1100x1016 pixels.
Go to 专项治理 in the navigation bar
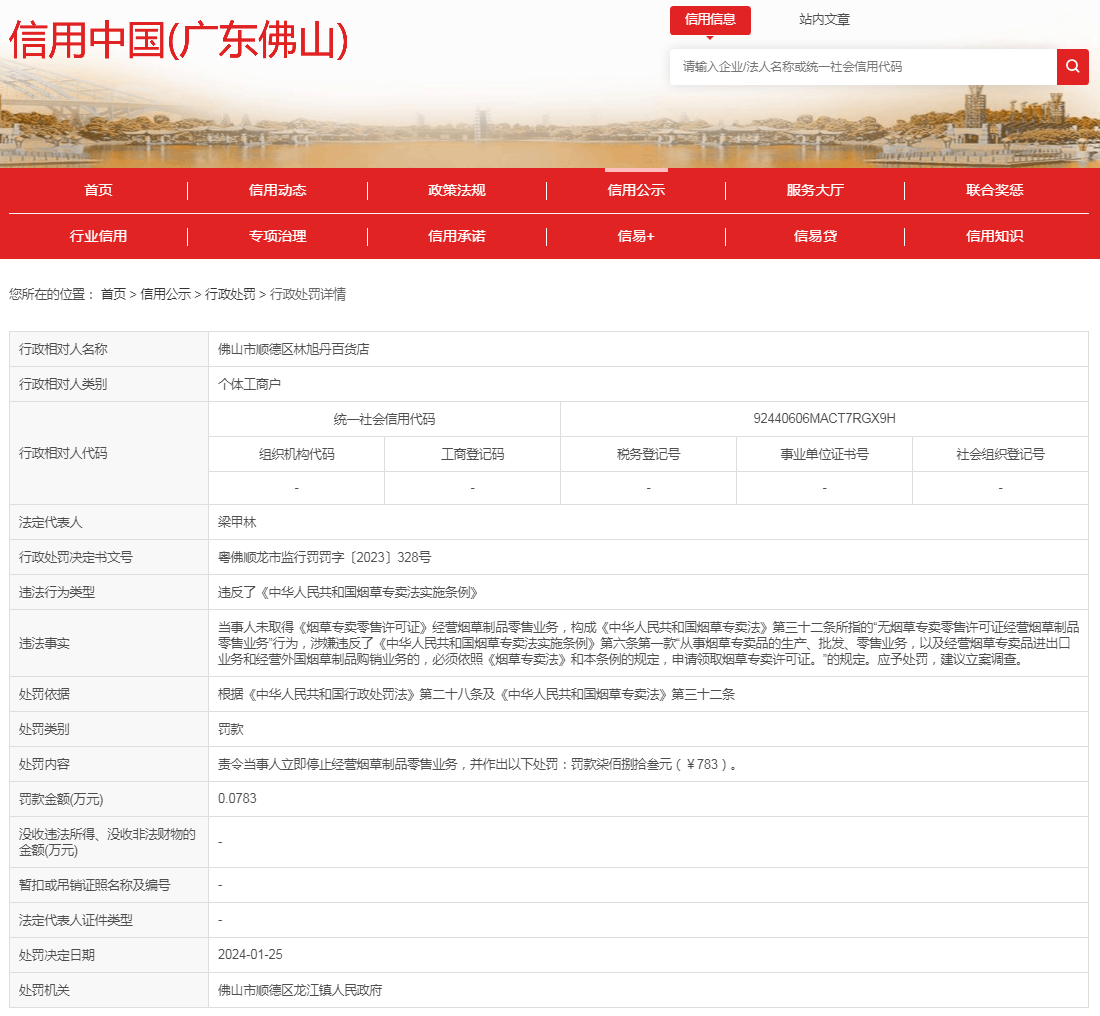coord(277,236)
